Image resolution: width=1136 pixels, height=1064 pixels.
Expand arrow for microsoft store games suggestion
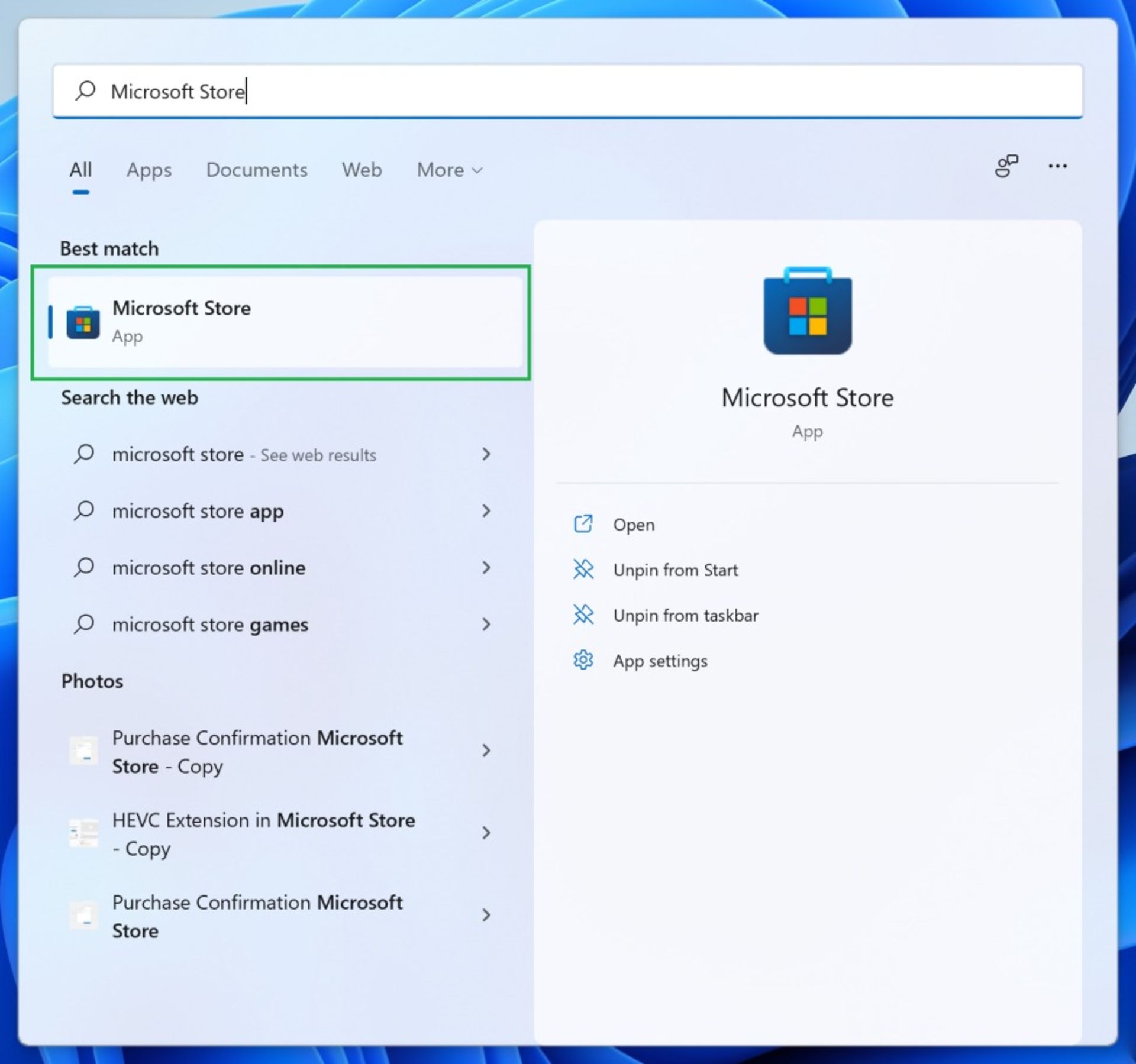(x=486, y=624)
